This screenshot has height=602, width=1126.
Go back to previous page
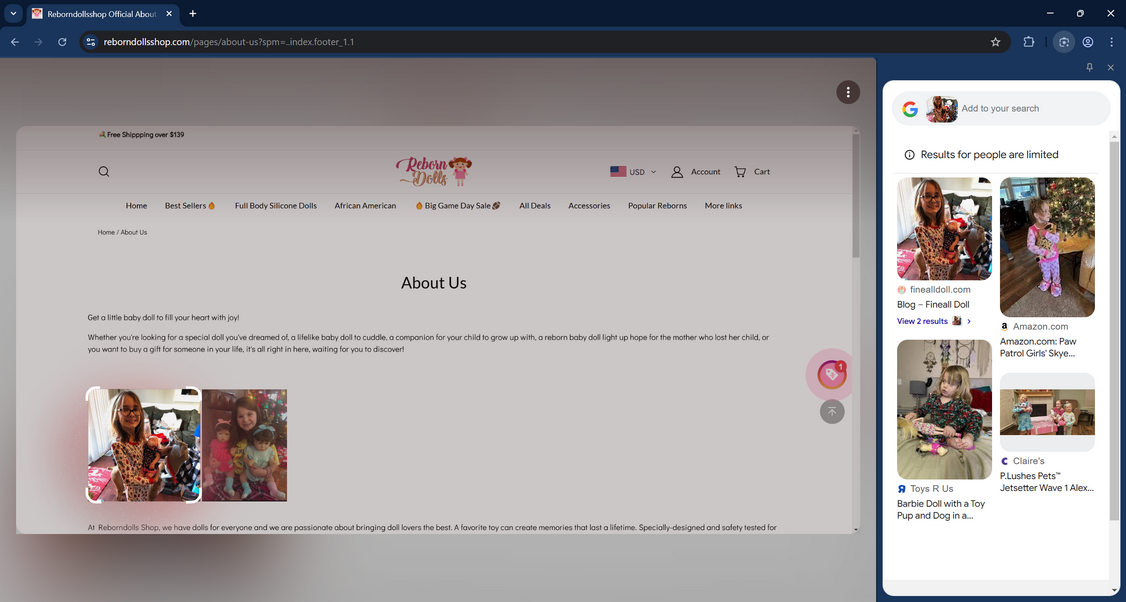click(x=14, y=42)
